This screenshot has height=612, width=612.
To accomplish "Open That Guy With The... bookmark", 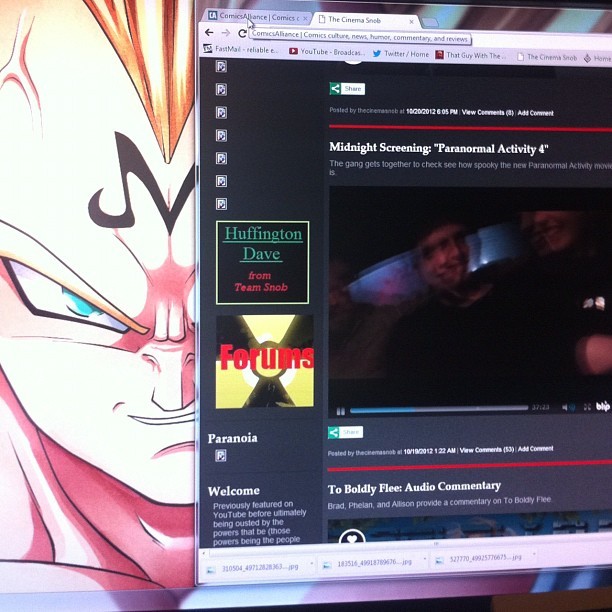I will 471,55.
